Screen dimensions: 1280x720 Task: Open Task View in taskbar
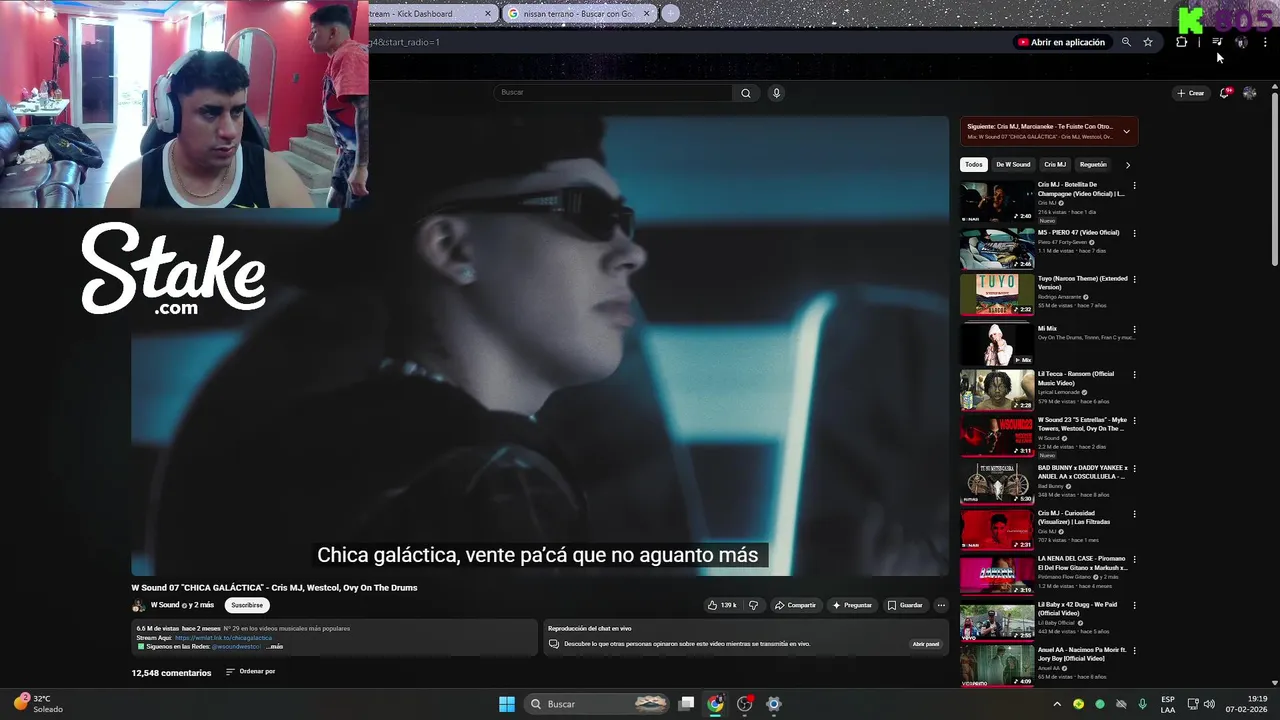click(686, 704)
